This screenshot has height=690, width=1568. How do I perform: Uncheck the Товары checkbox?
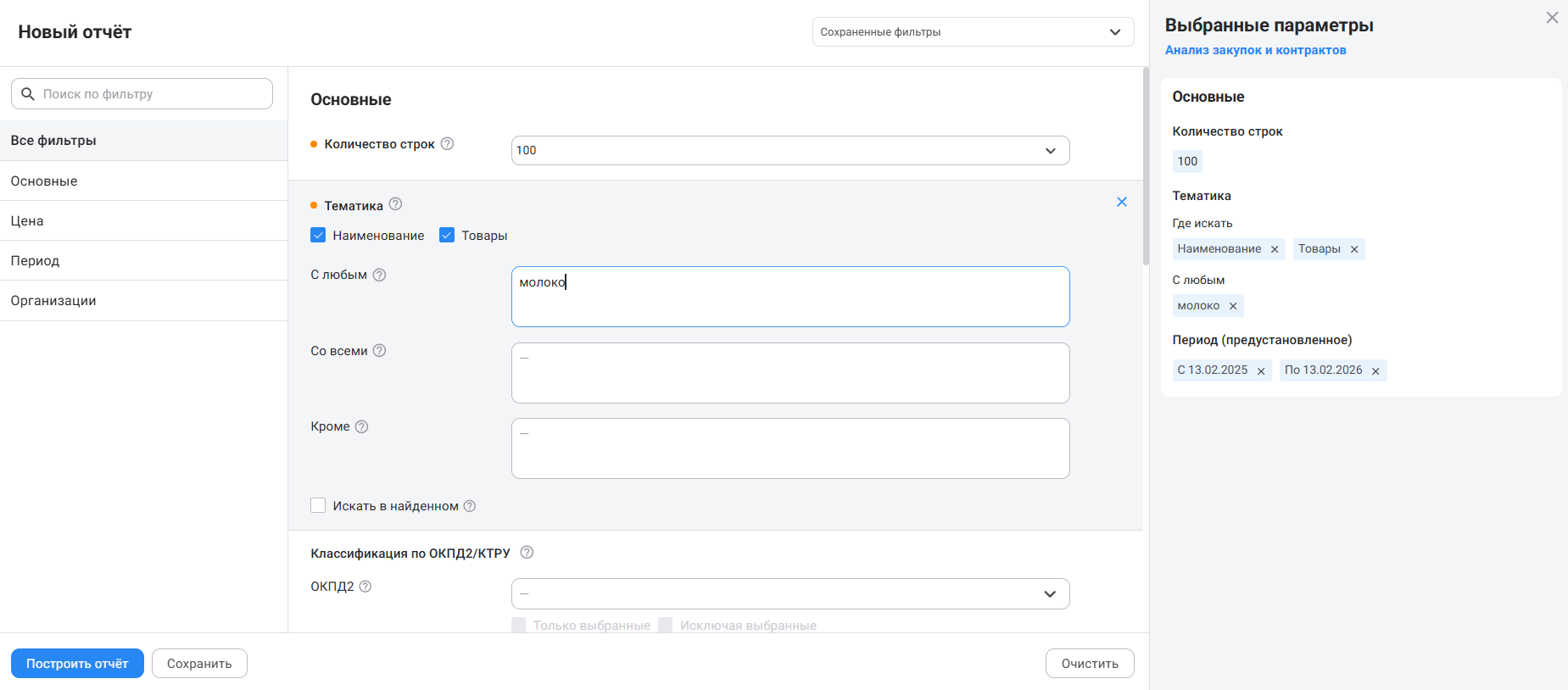pyautogui.click(x=447, y=236)
